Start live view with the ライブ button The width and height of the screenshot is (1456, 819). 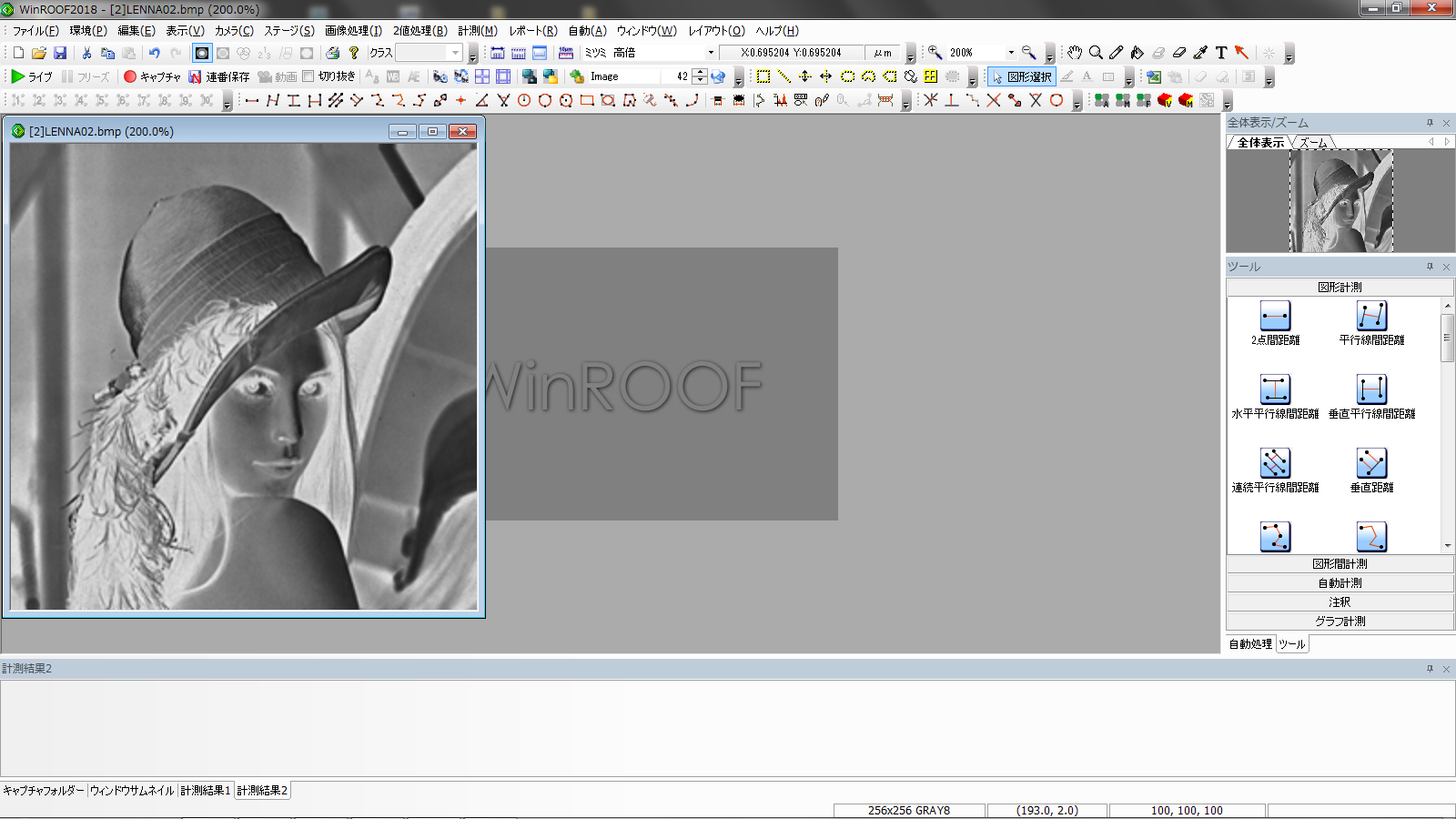point(32,76)
